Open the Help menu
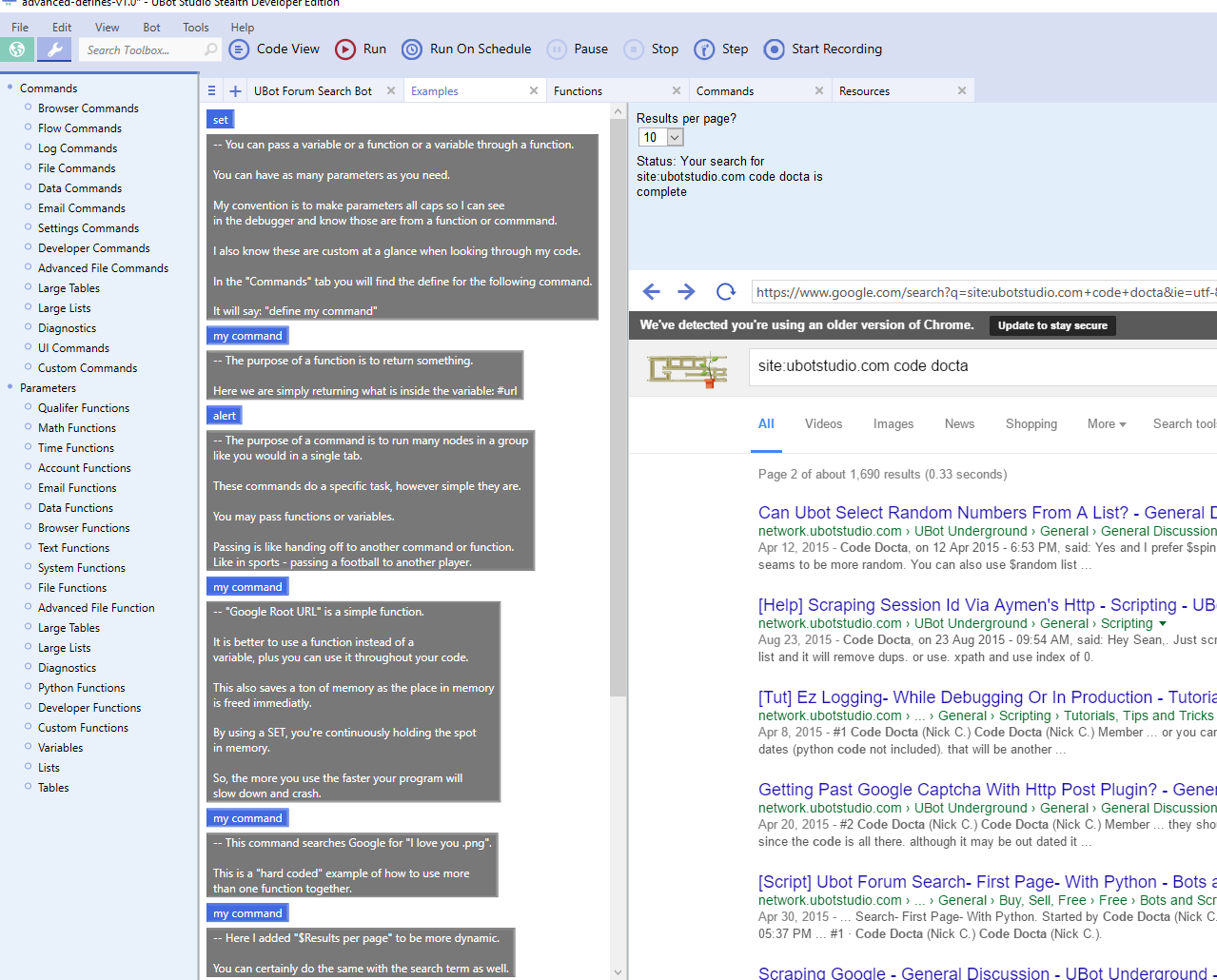The image size is (1217, 980). [x=243, y=28]
